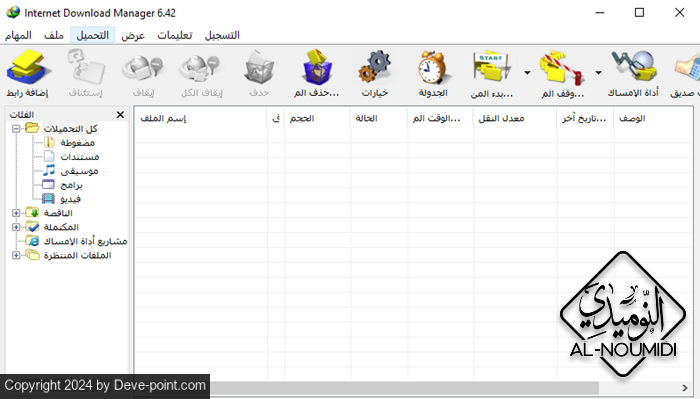Open Options (خيارات) gear icon
The height and width of the screenshot is (399, 700).
(375, 74)
